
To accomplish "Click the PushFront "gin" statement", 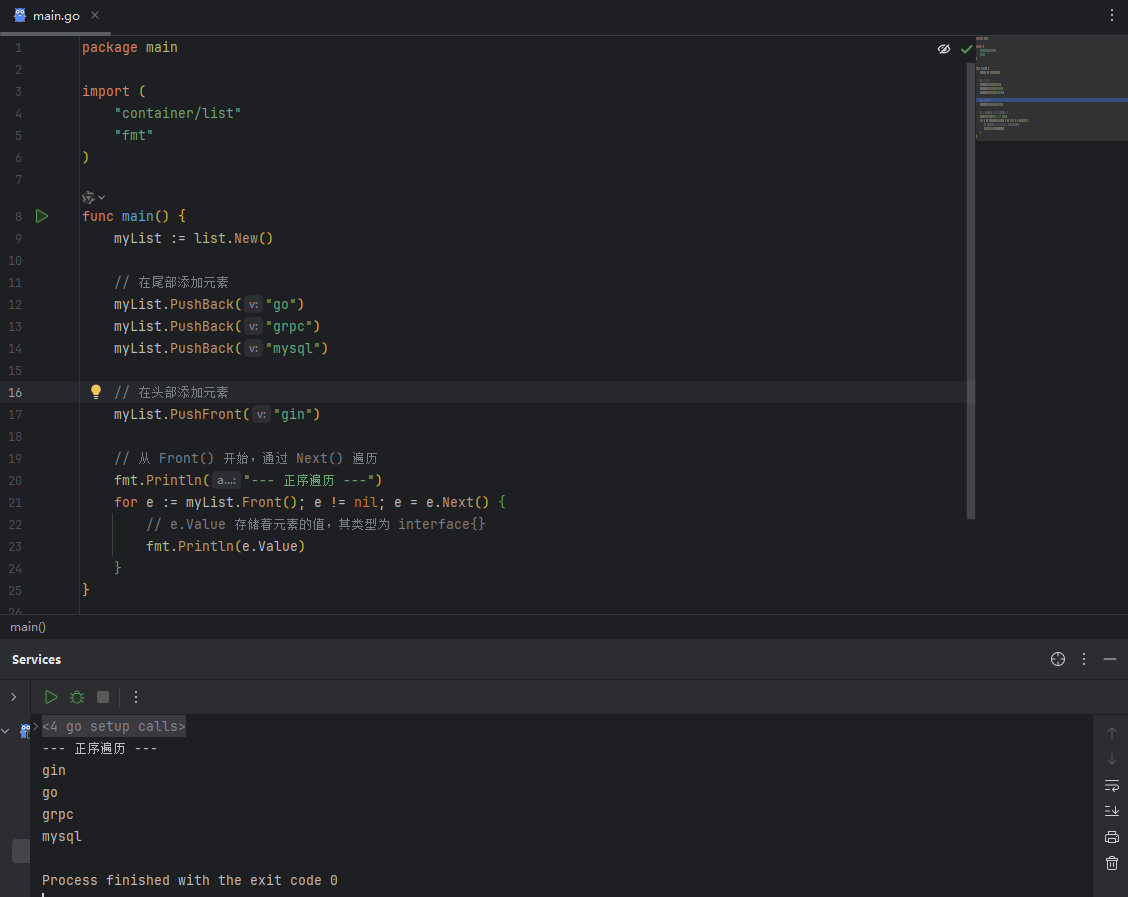I will [217, 414].
